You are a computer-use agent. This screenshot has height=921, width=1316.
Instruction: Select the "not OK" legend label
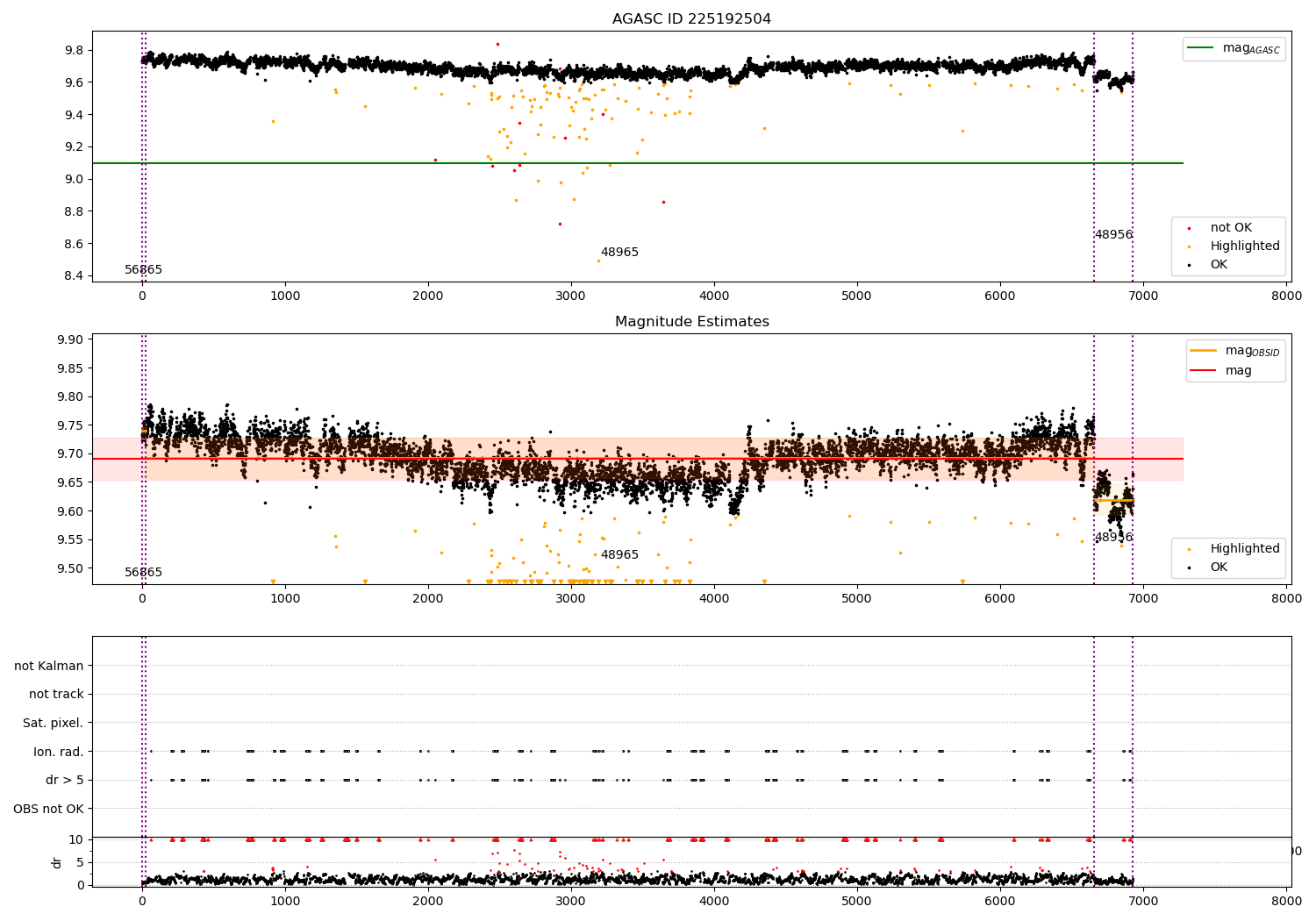click(x=1231, y=228)
